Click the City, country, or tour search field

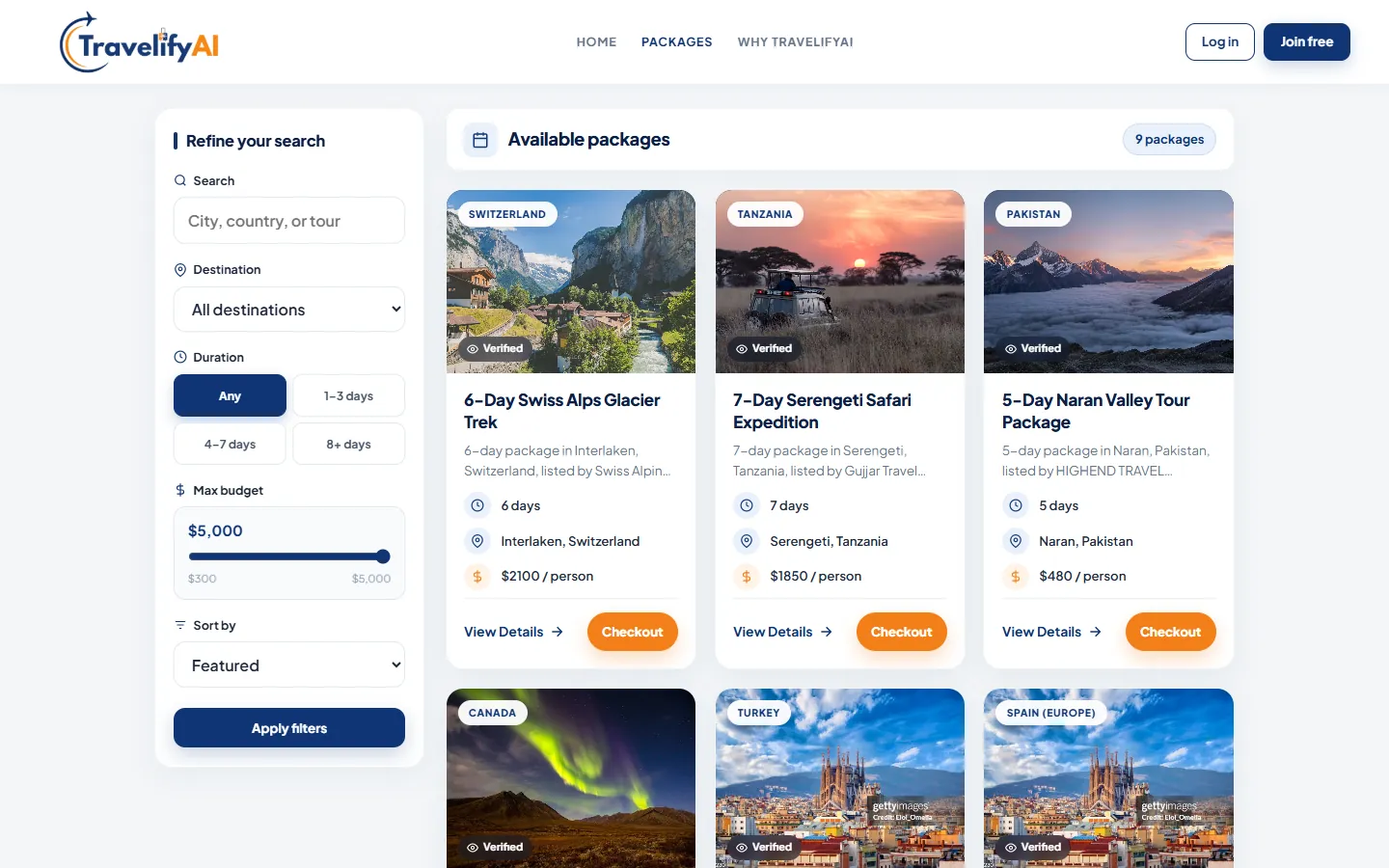coord(289,221)
